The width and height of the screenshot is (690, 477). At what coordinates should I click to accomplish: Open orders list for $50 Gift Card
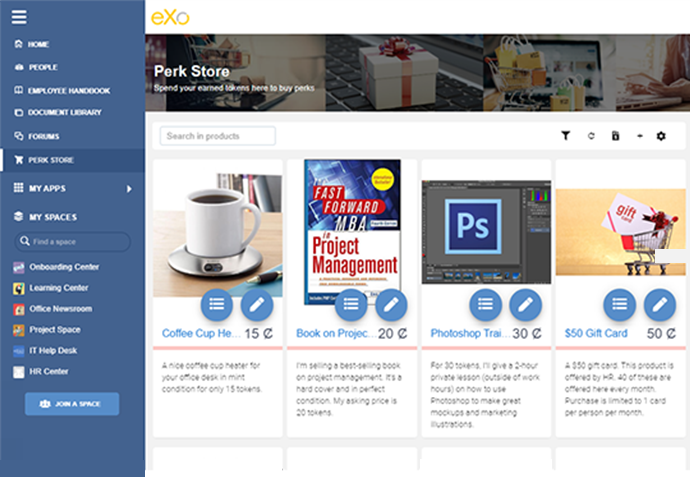[x=620, y=305]
